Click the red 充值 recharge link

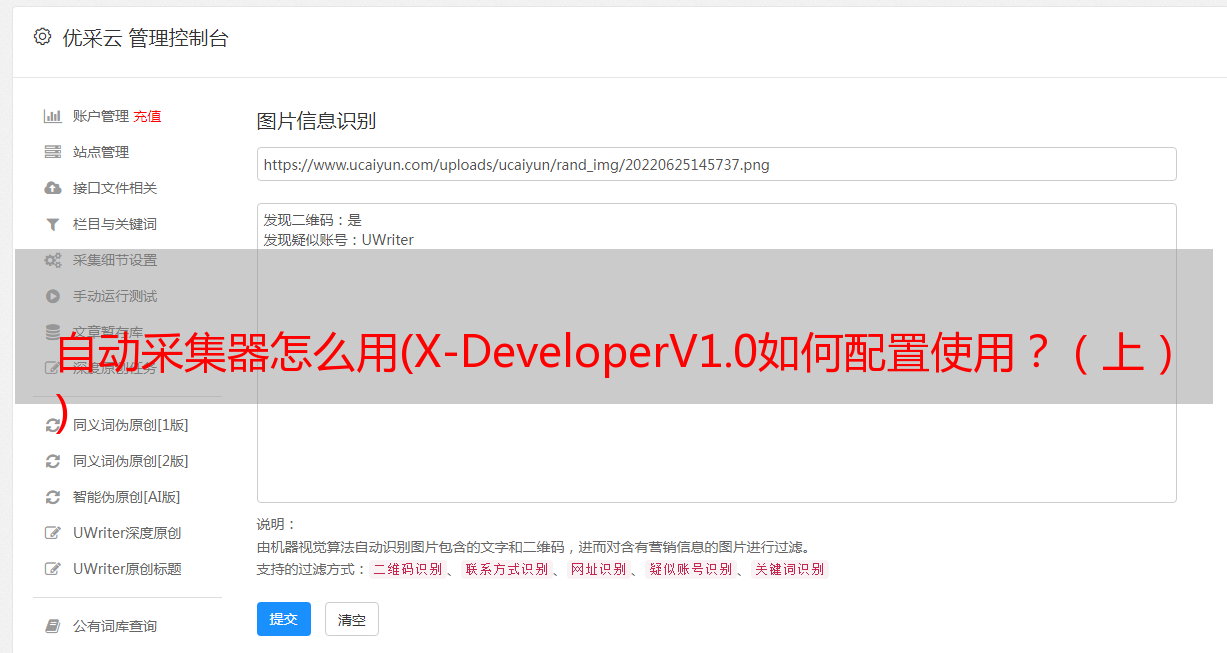147,116
